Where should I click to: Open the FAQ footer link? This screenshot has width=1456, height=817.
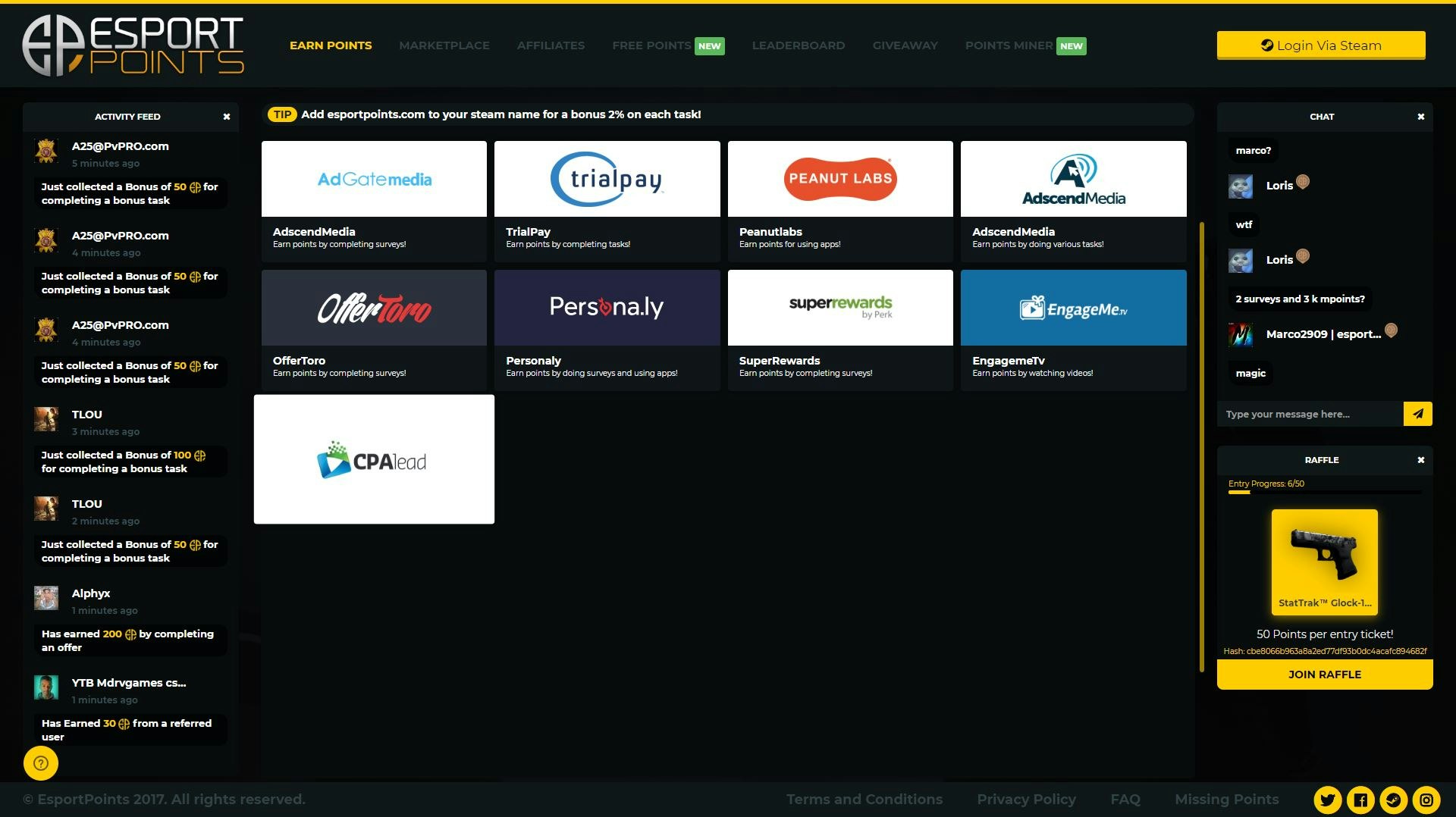pos(1125,800)
